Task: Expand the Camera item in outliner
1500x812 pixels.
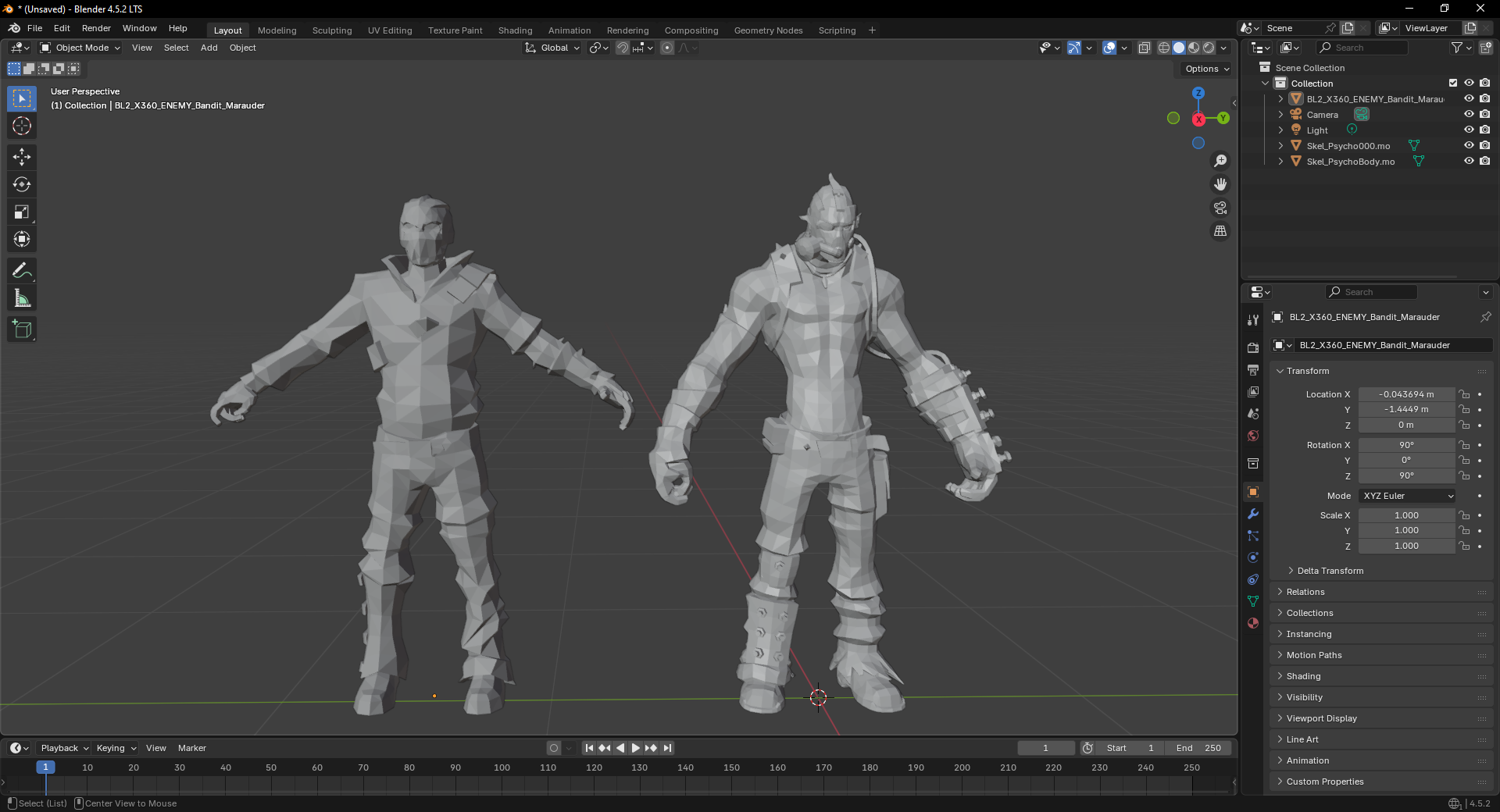Action: click(x=1280, y=115)
